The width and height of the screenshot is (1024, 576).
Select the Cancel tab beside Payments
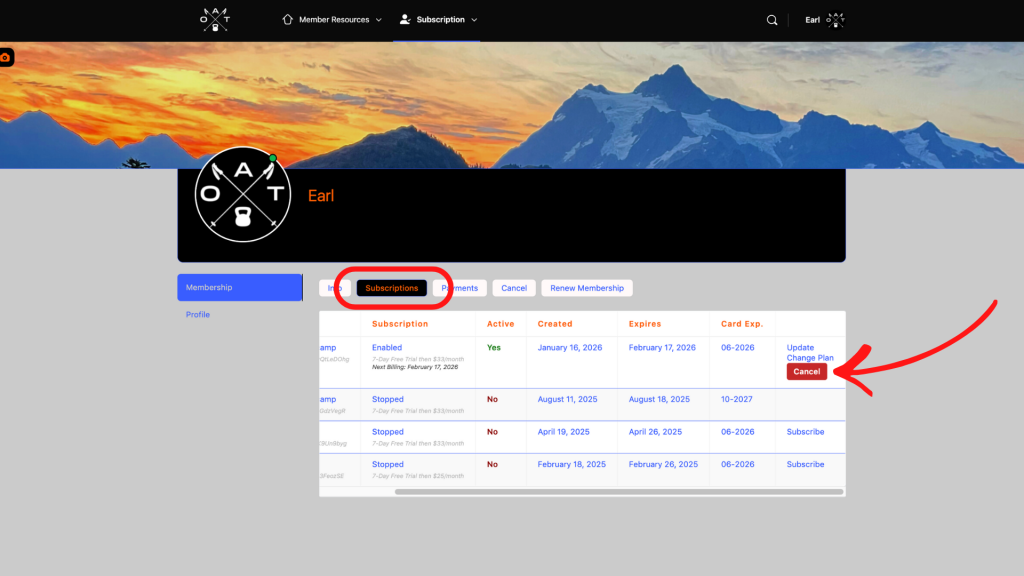click(514, 288)
